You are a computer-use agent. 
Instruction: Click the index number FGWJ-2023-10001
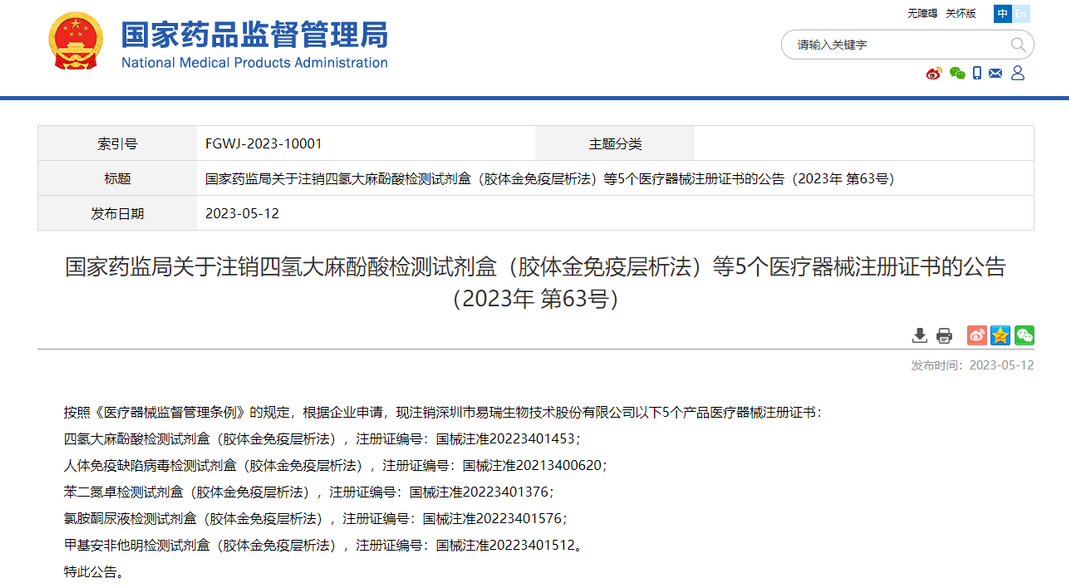(263, 144)
